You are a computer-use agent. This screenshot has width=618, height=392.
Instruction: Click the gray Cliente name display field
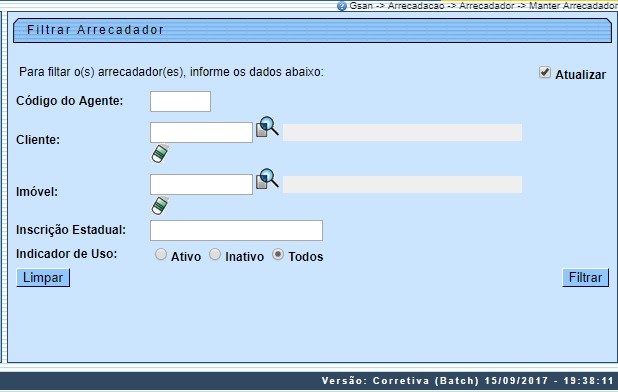(x=402, y=132)
